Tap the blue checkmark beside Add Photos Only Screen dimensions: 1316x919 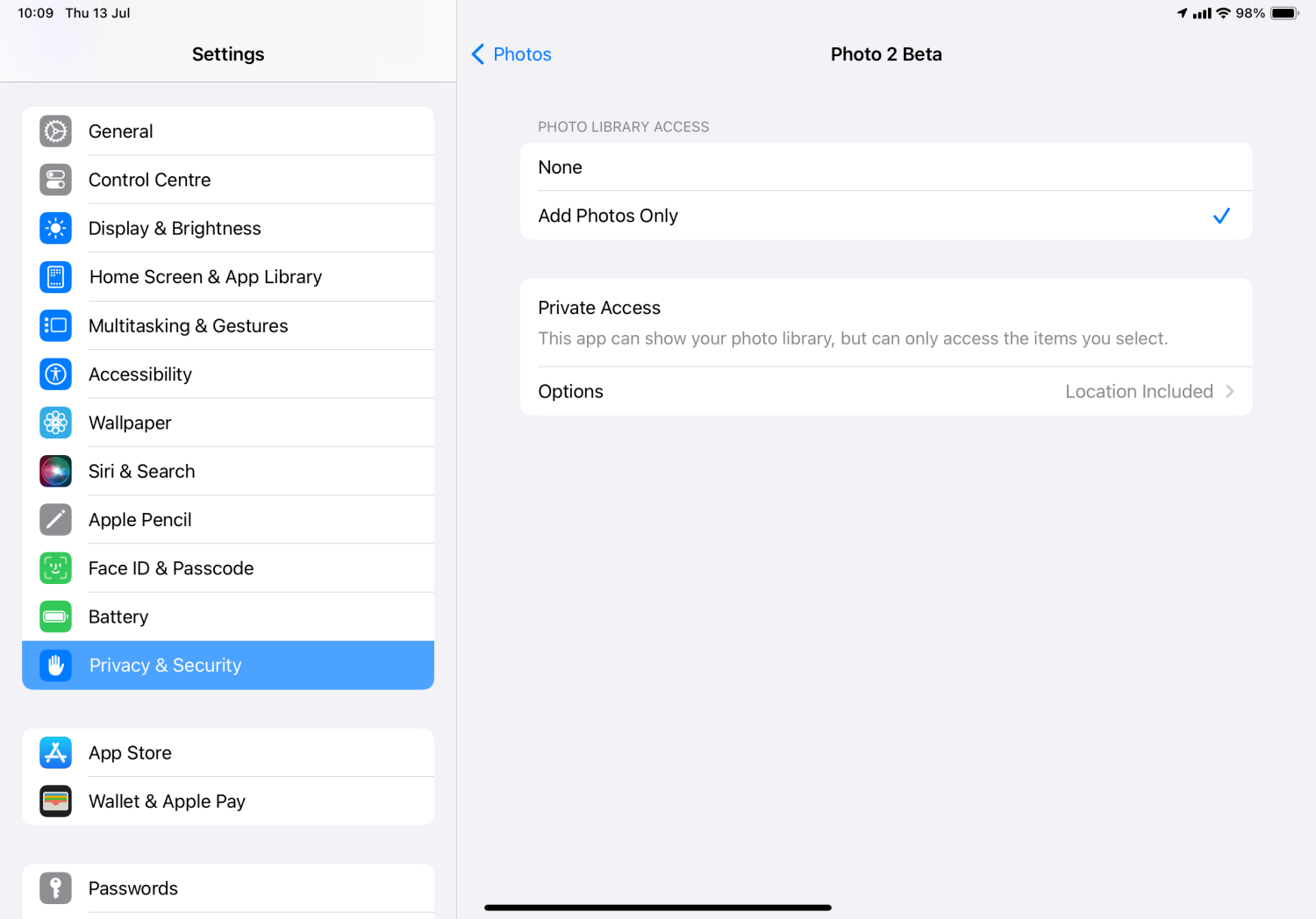(x=1221, y=216)
